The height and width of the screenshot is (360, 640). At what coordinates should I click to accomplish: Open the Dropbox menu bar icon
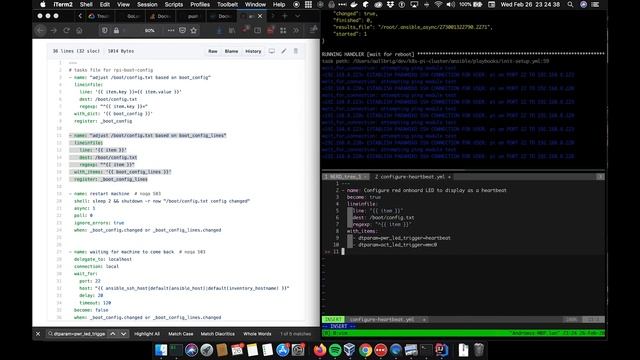390,4
